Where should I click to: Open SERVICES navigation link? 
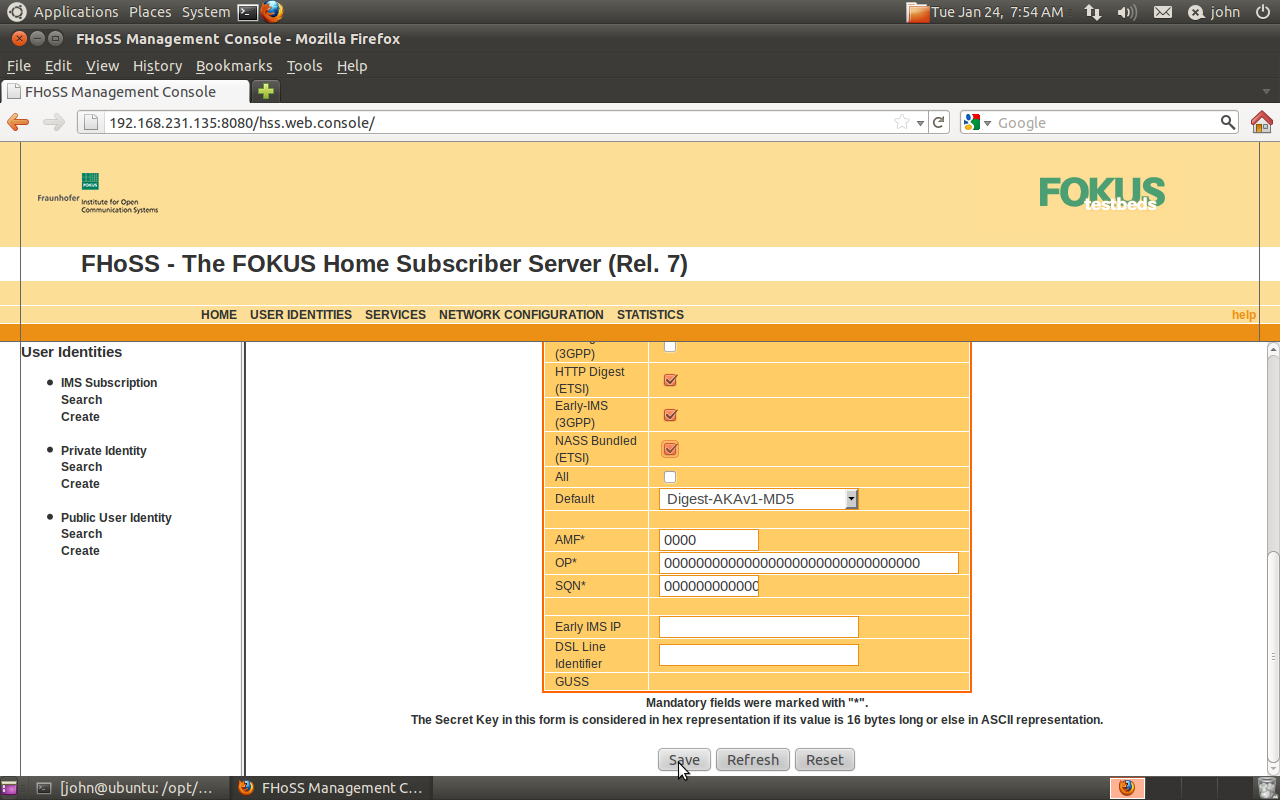pyautogui.click(x=395, y=314)
